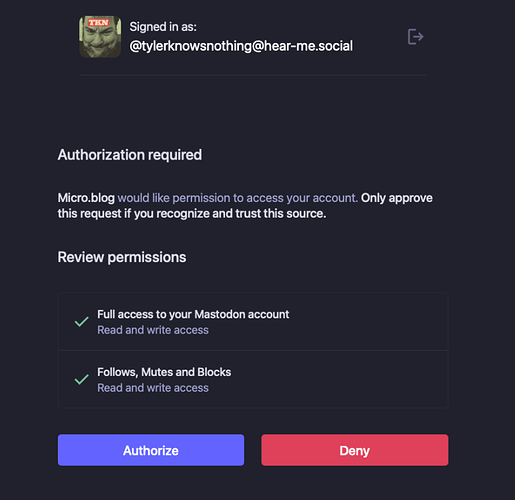
Task: Click Read and write access under Follows
Action: pyautogui.click(x=153, y=388)
